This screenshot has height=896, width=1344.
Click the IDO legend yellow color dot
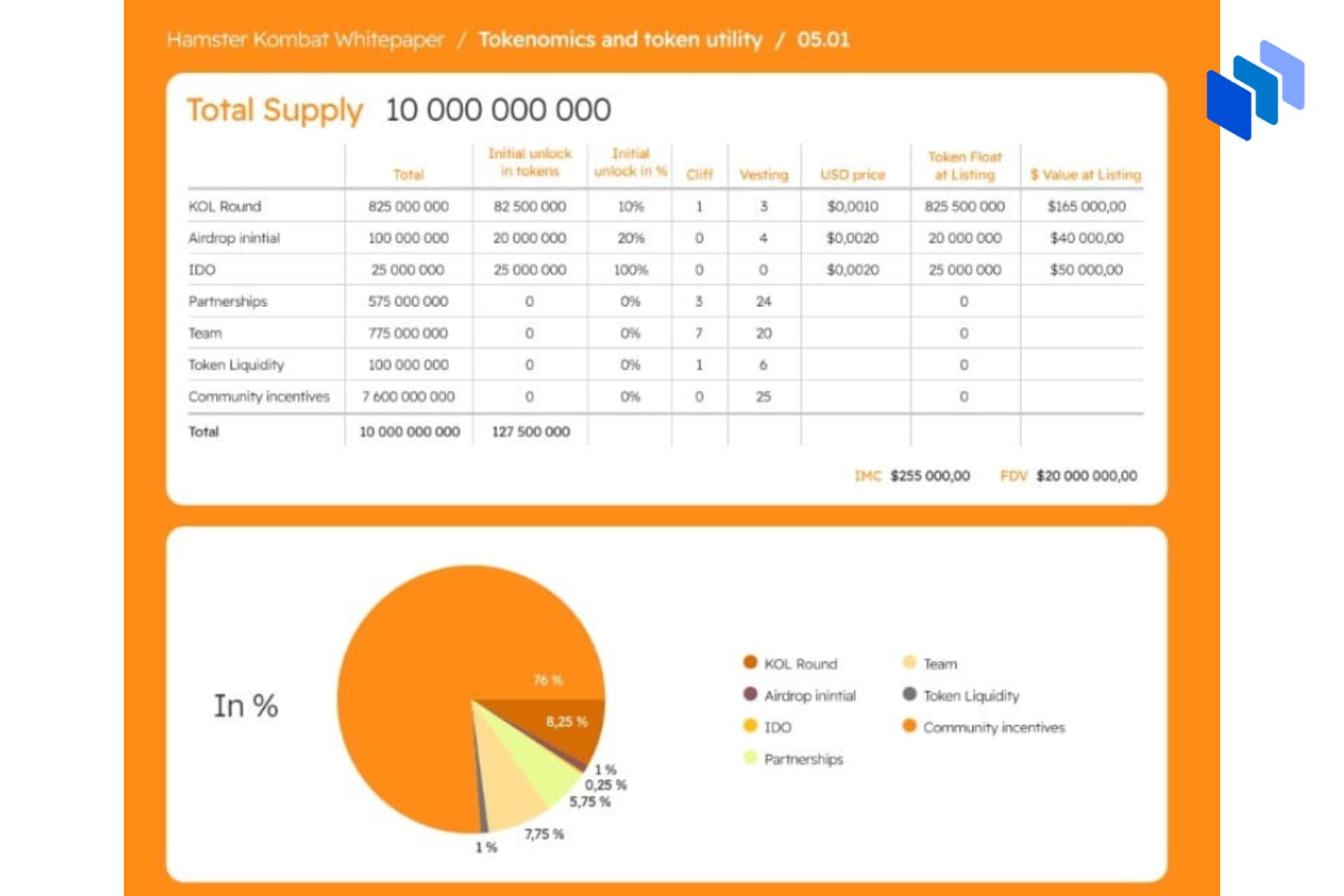point(750,726)
